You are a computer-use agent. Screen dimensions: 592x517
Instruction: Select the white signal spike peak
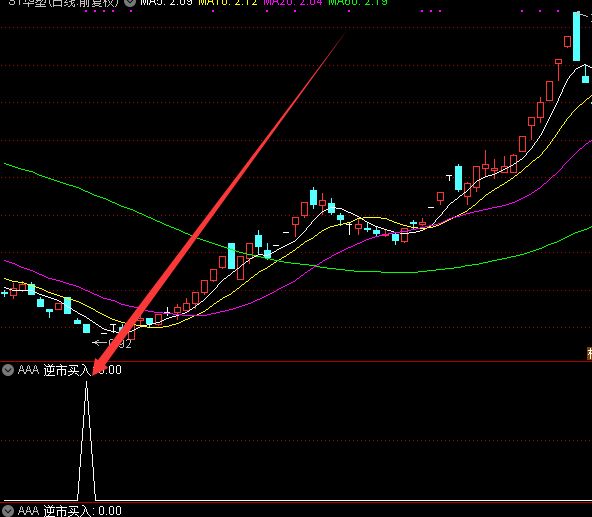pyautogui.click(x=86, y=382)
